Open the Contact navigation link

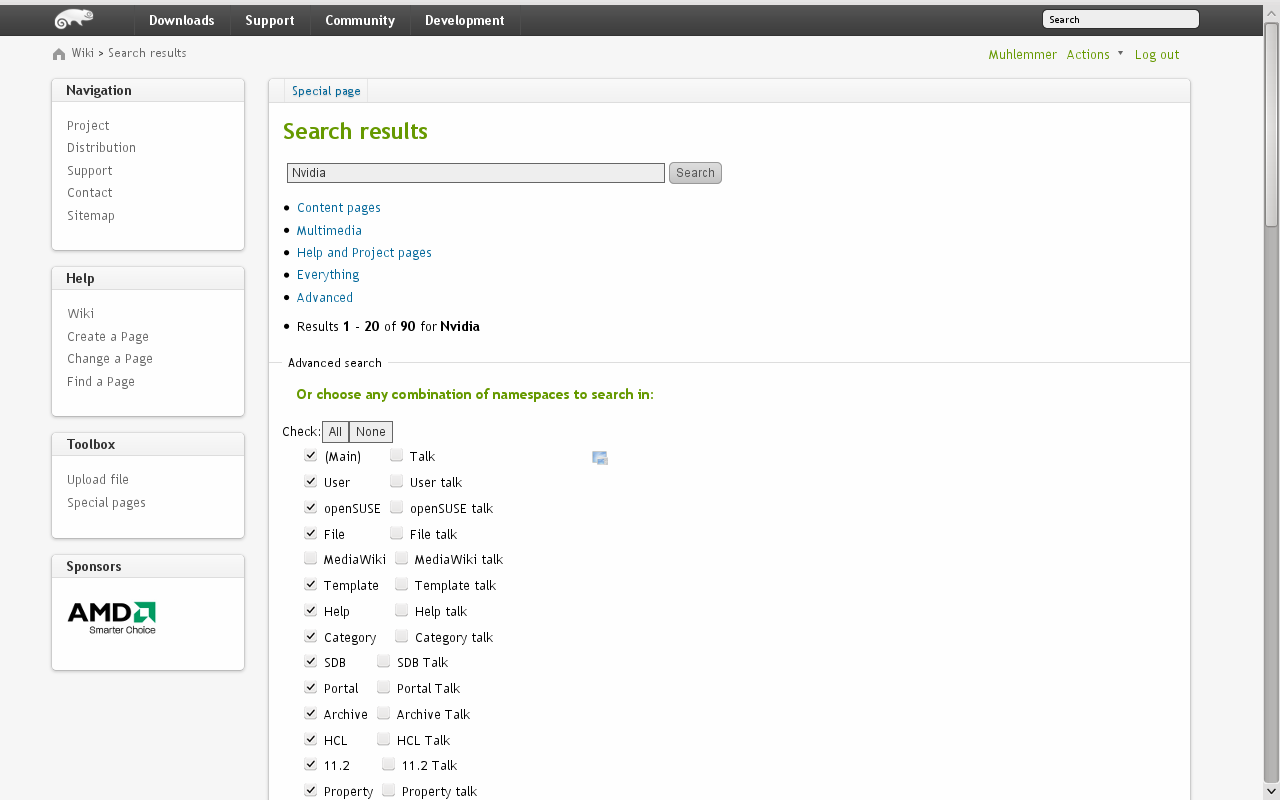click(x=90, y=193)
